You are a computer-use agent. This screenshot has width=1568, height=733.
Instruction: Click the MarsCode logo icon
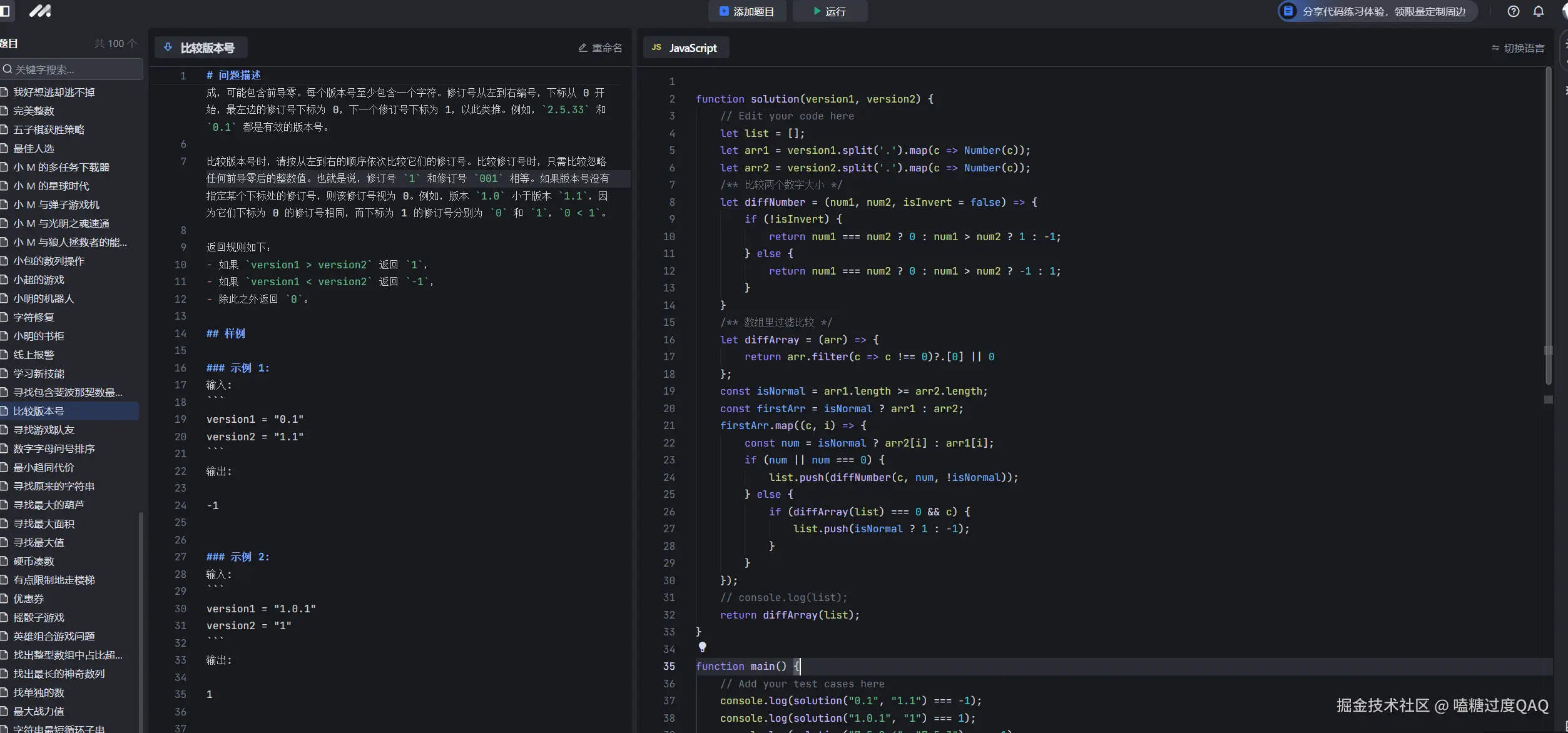[40, 11]
